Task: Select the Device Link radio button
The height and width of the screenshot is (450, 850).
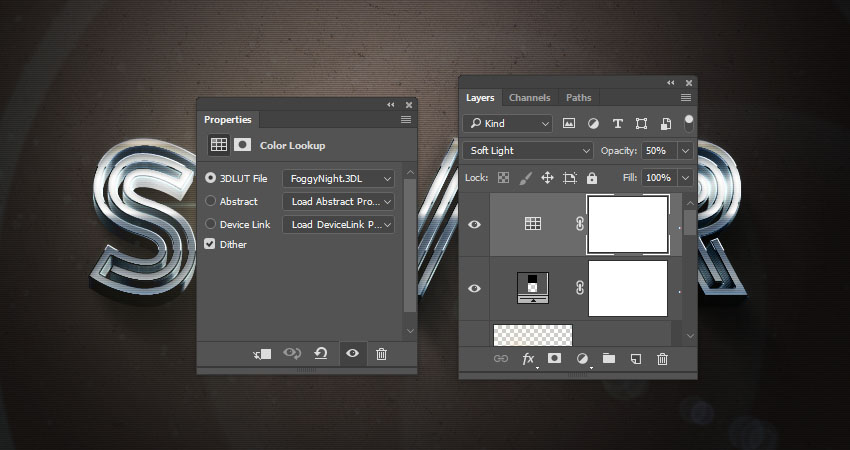Action: (210, 224)
